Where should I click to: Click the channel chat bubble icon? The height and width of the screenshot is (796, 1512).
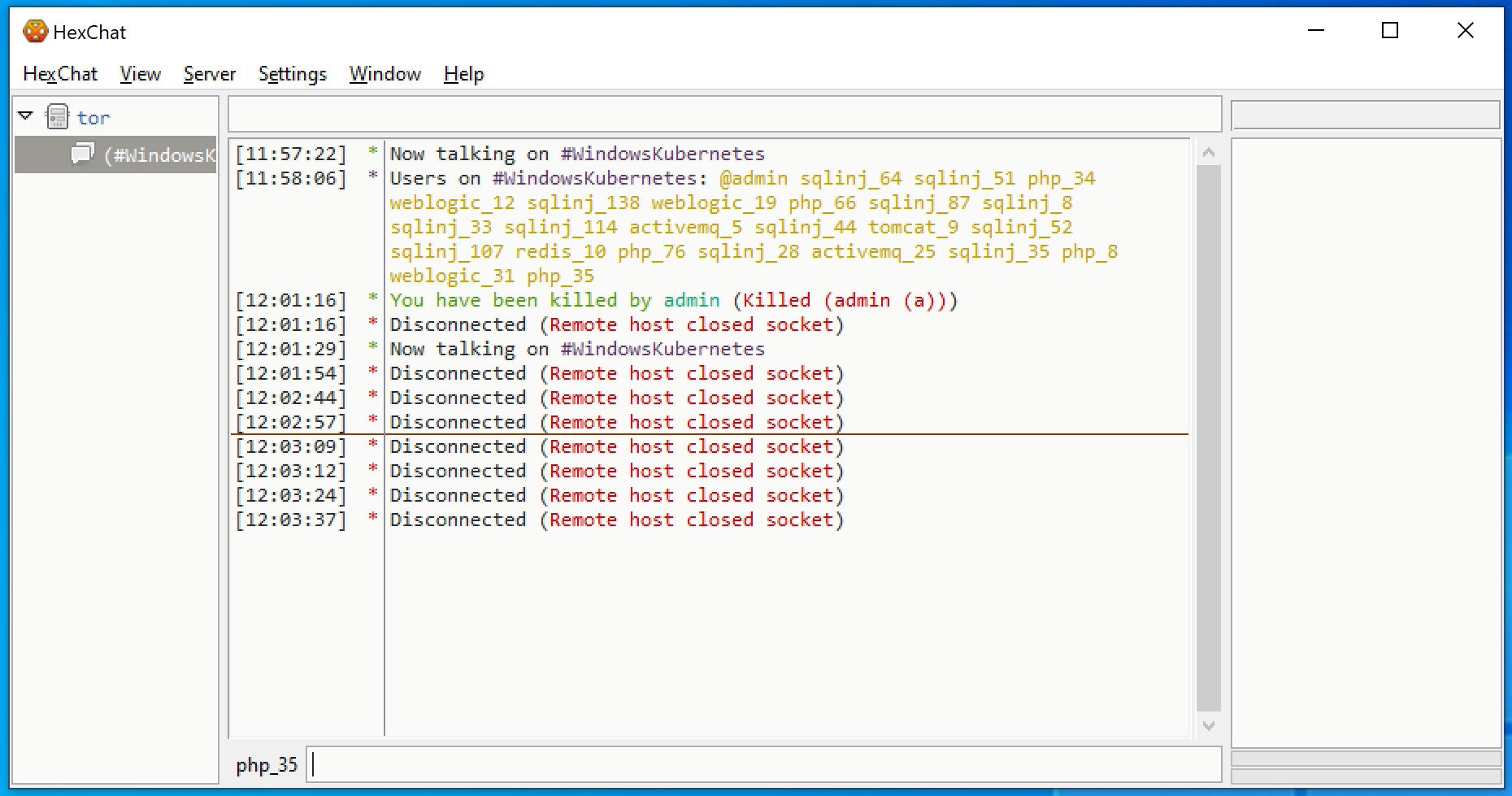[82, 154]
